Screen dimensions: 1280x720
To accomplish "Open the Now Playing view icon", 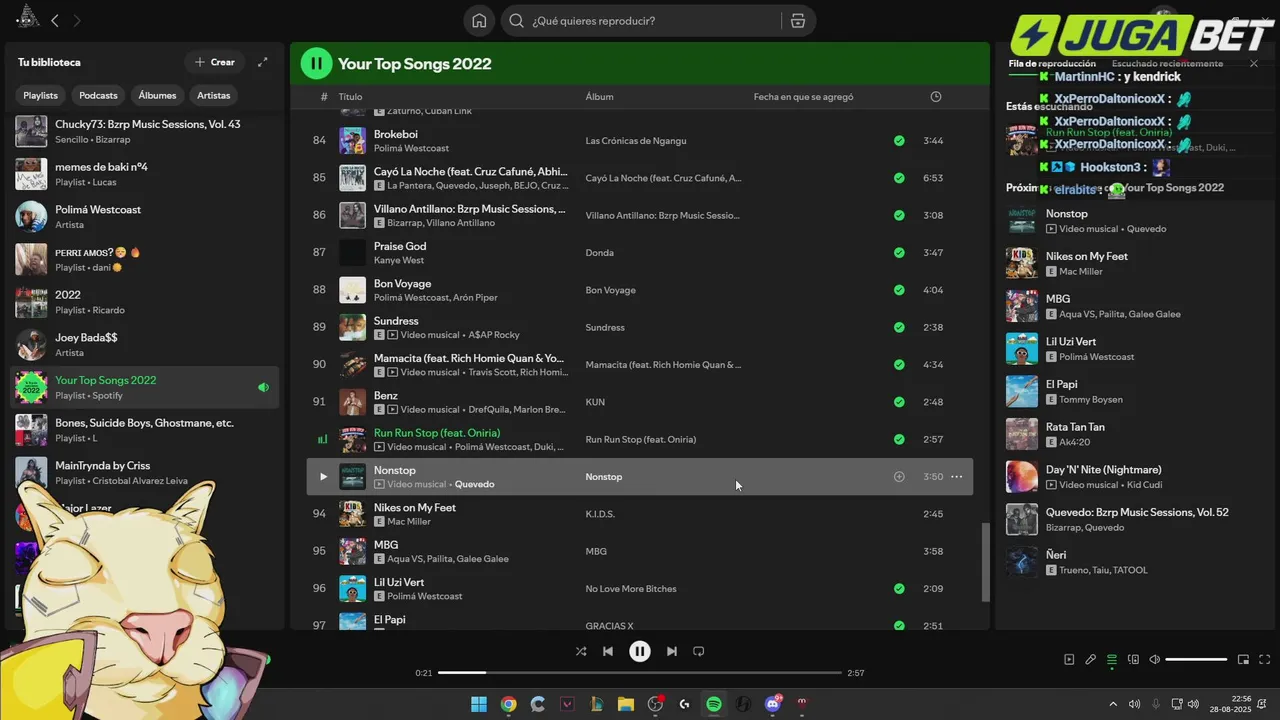I will 1069,659.
